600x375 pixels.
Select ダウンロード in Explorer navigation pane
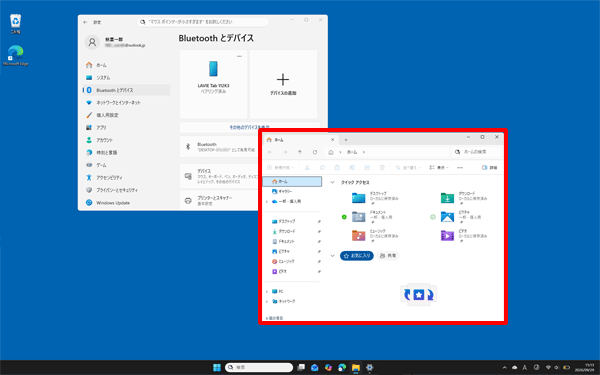pos(292,232)
